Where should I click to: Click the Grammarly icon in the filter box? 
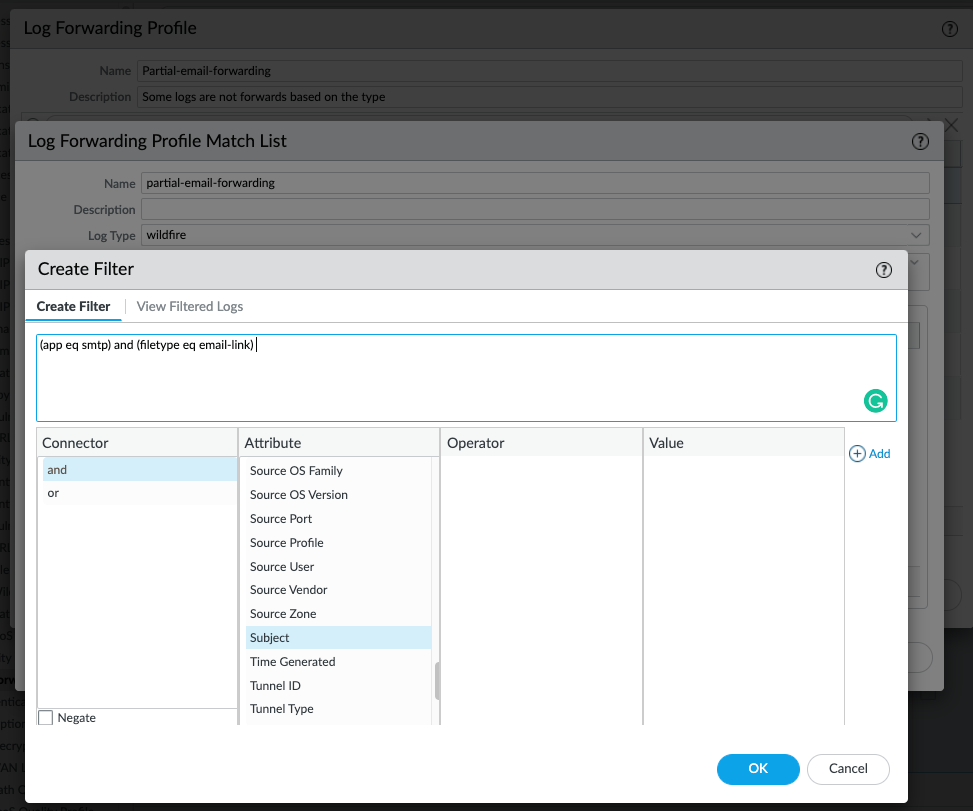(875, 400)
